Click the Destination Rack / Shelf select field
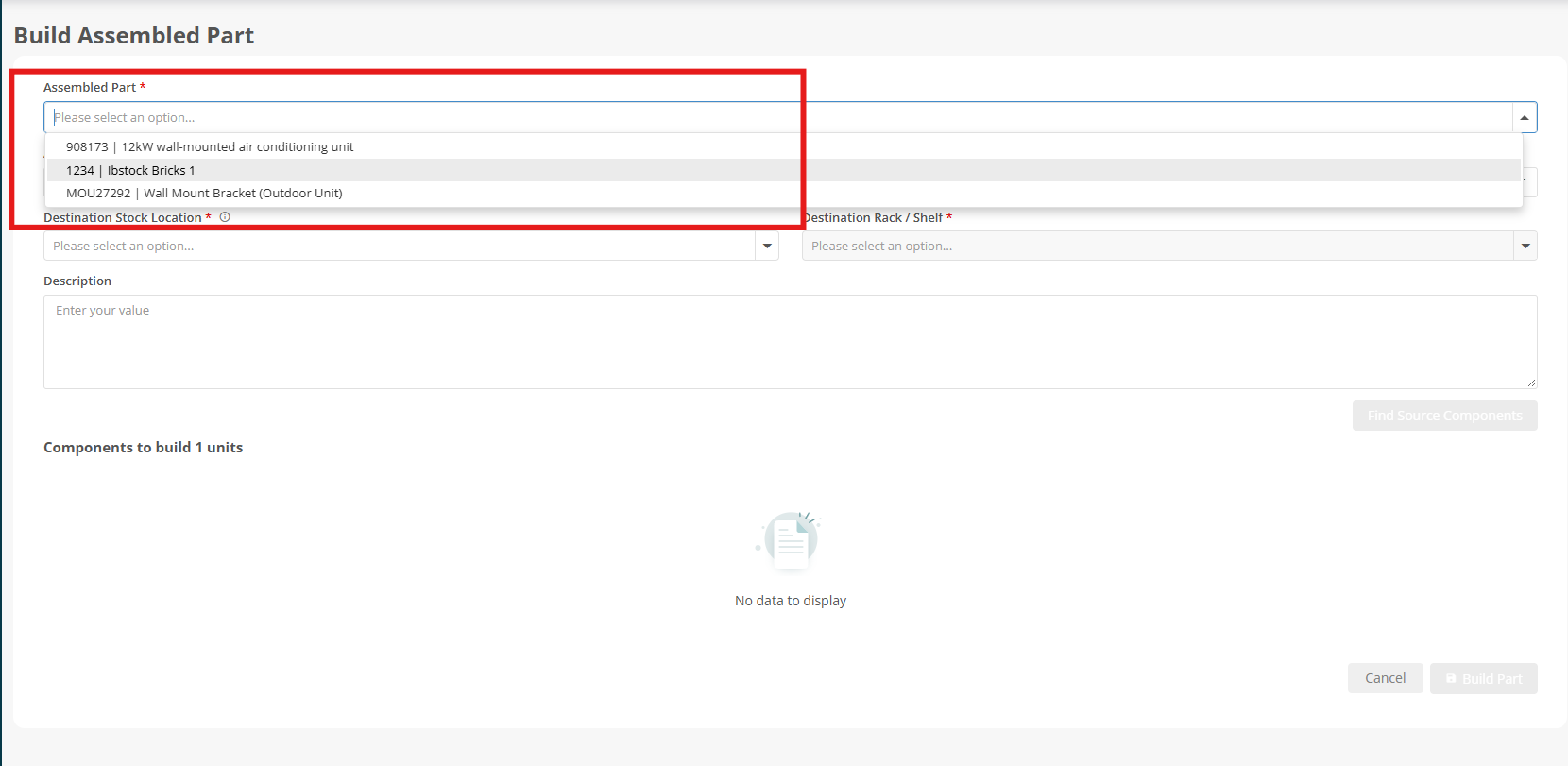Screen dimensions: 1568x766 (1169, 247)
